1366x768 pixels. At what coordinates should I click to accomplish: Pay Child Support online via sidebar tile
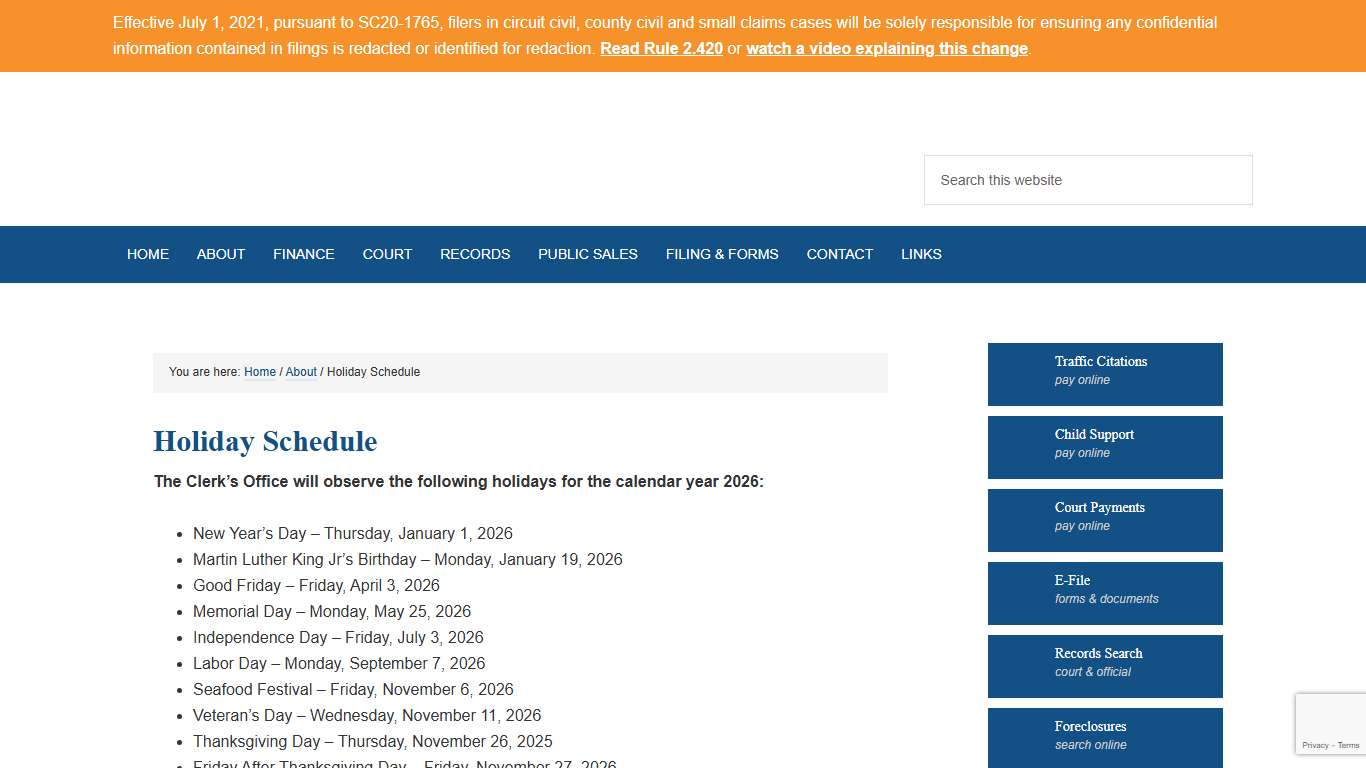[1105, 447]
